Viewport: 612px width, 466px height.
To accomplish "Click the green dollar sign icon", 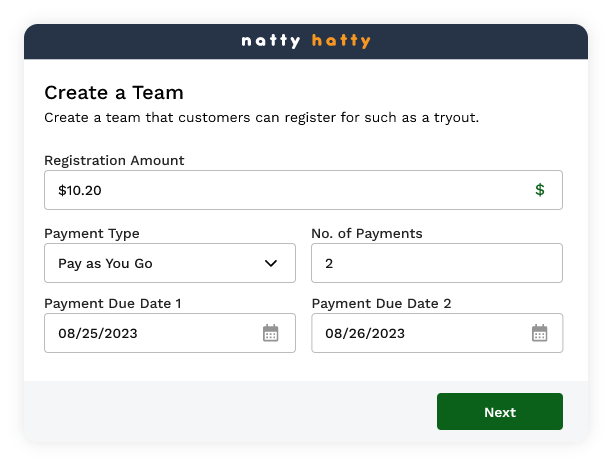I will (540, 190).
